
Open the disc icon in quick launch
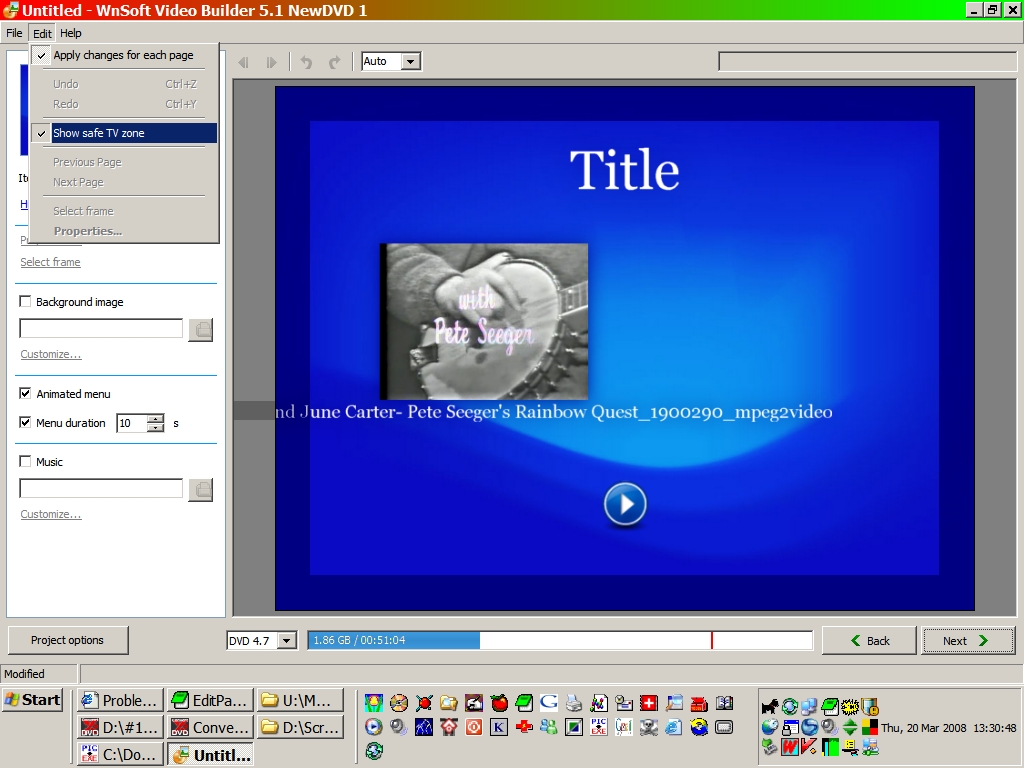[398, 703]
